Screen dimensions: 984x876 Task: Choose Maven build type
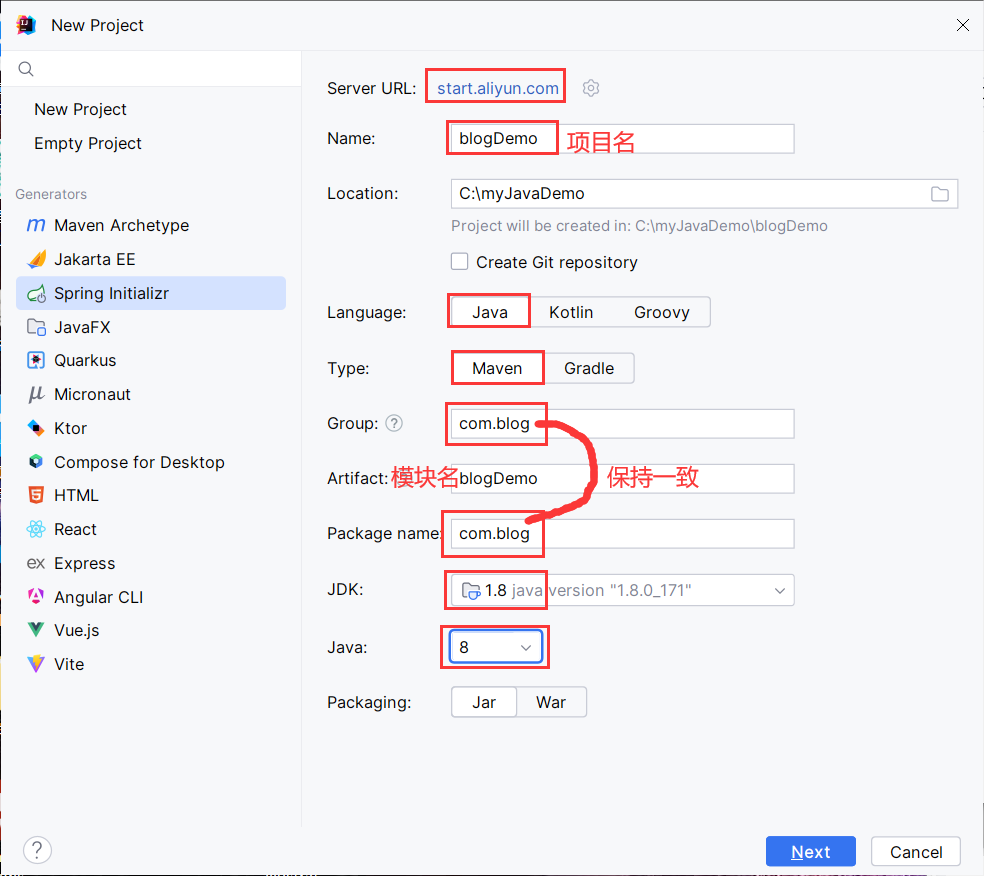click(497, 368)
